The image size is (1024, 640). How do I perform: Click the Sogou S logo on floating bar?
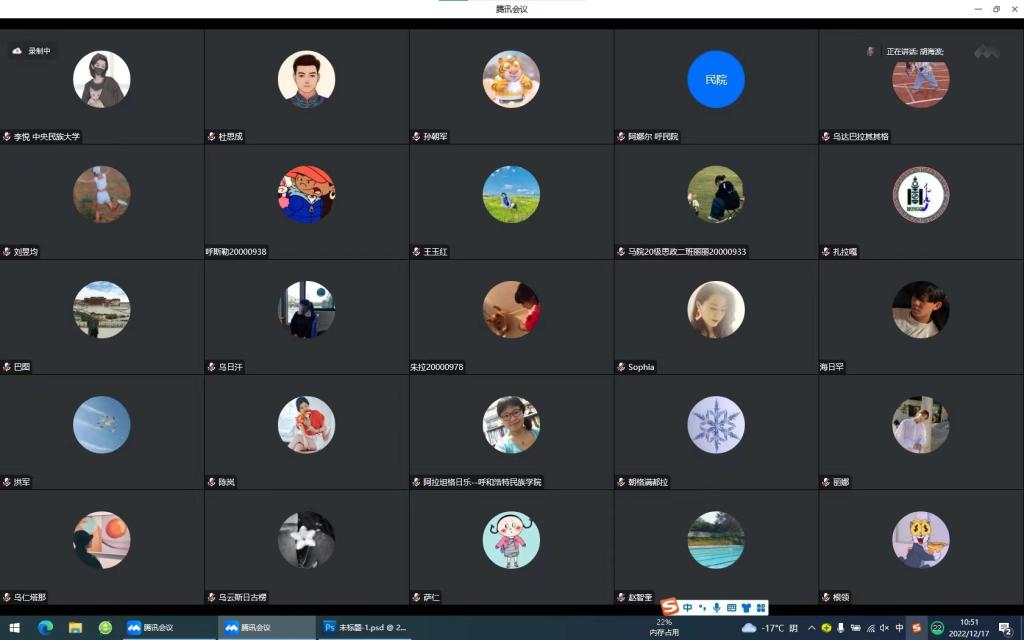669,607
